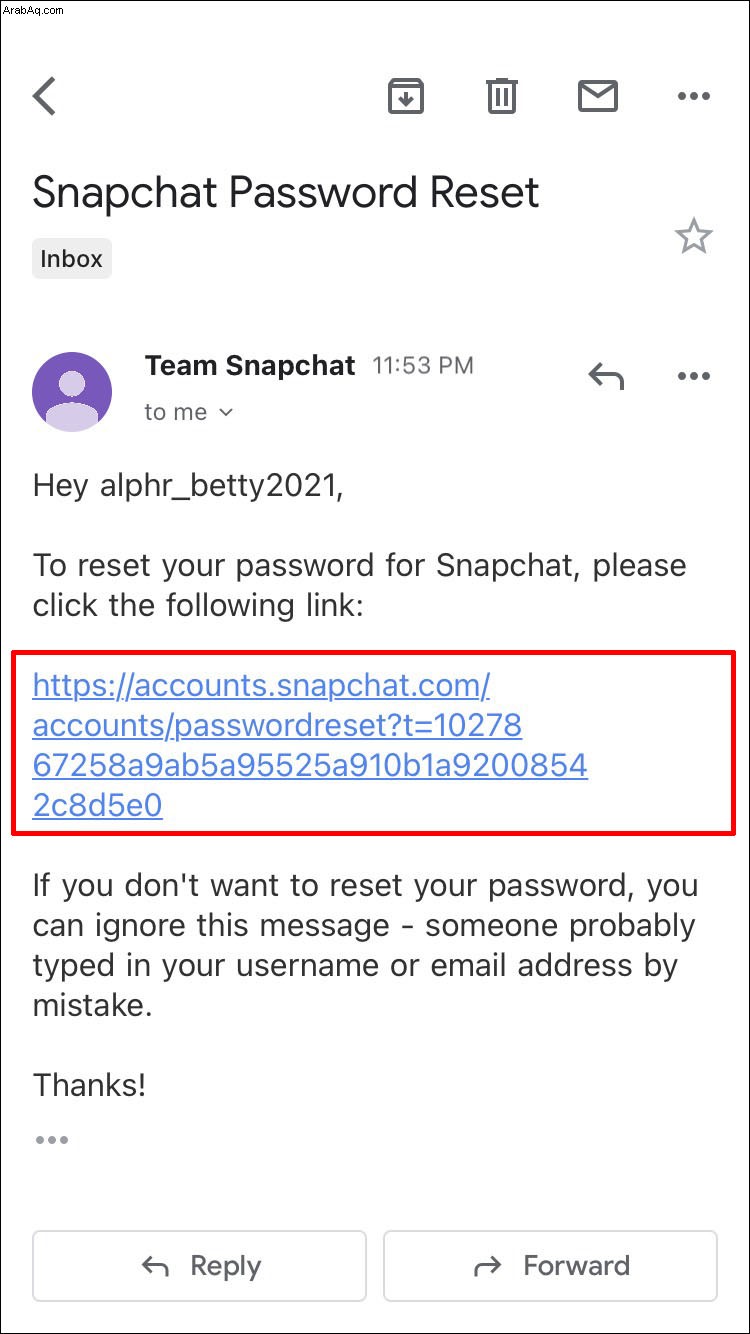Show trimmed content via the three dots
This screenshot has height=1334, width=750.
click(51, 1139)
